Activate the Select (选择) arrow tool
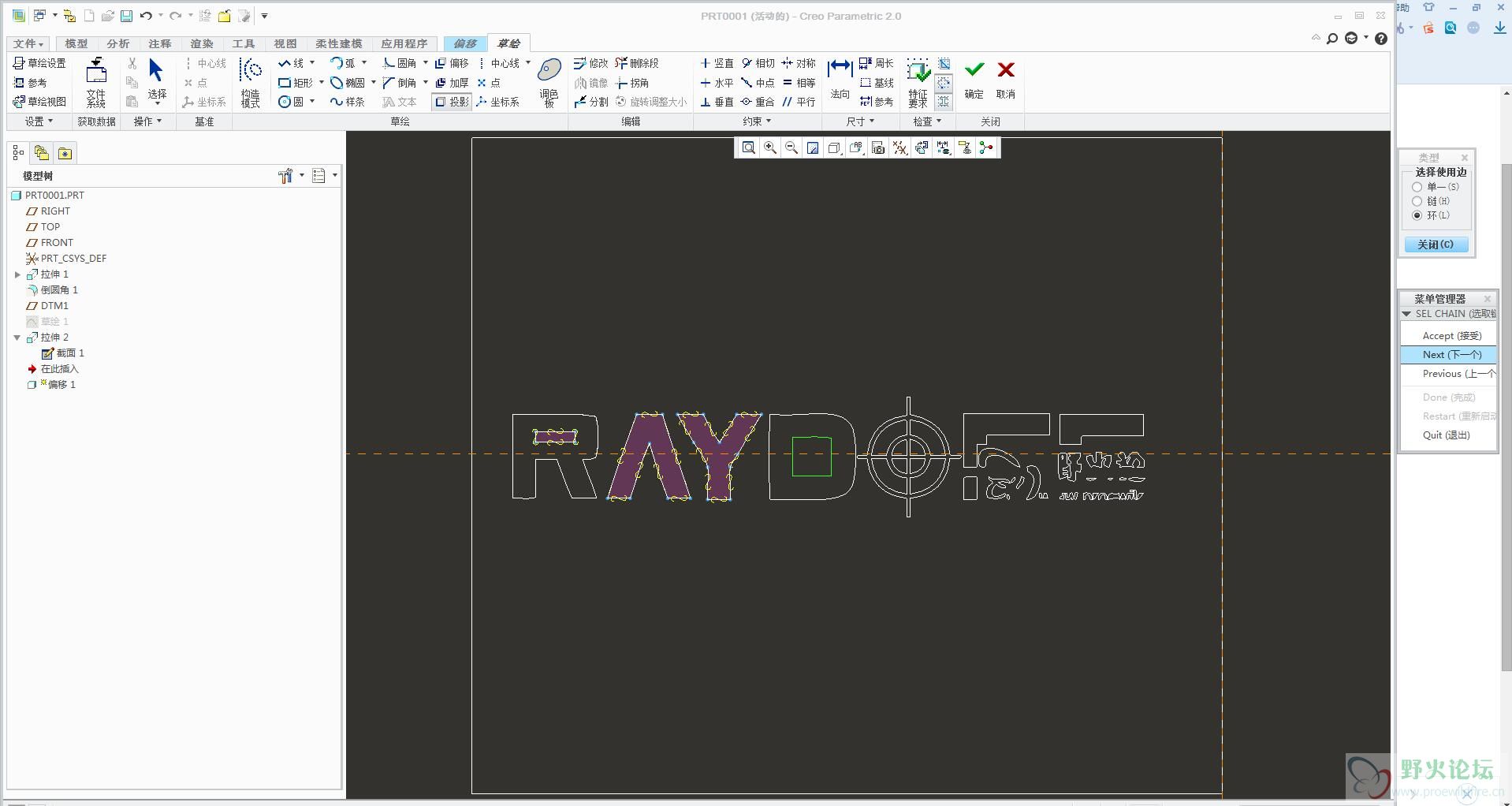 click(x=156, y=82)
